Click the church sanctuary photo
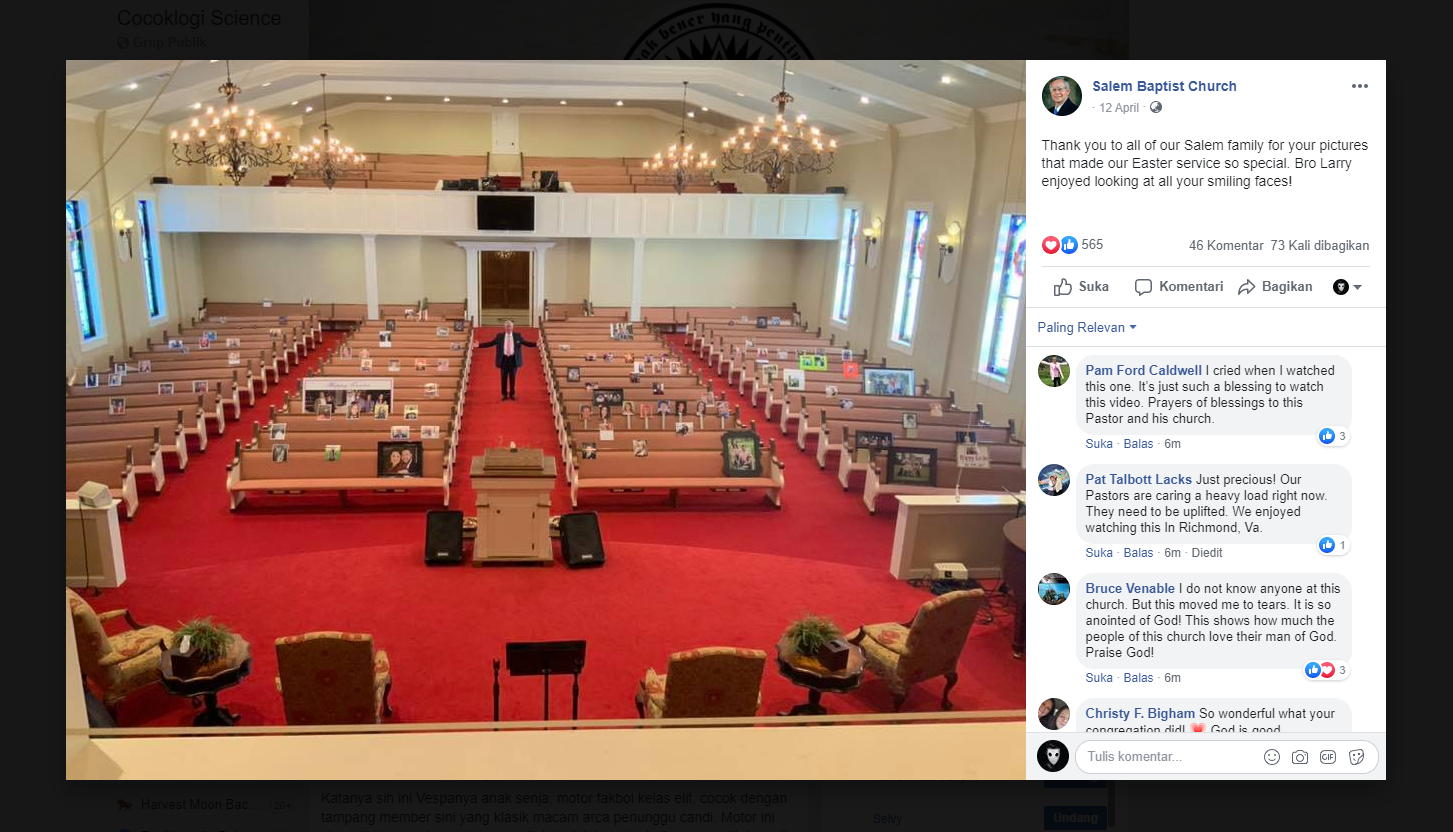 tap(546, 420)
